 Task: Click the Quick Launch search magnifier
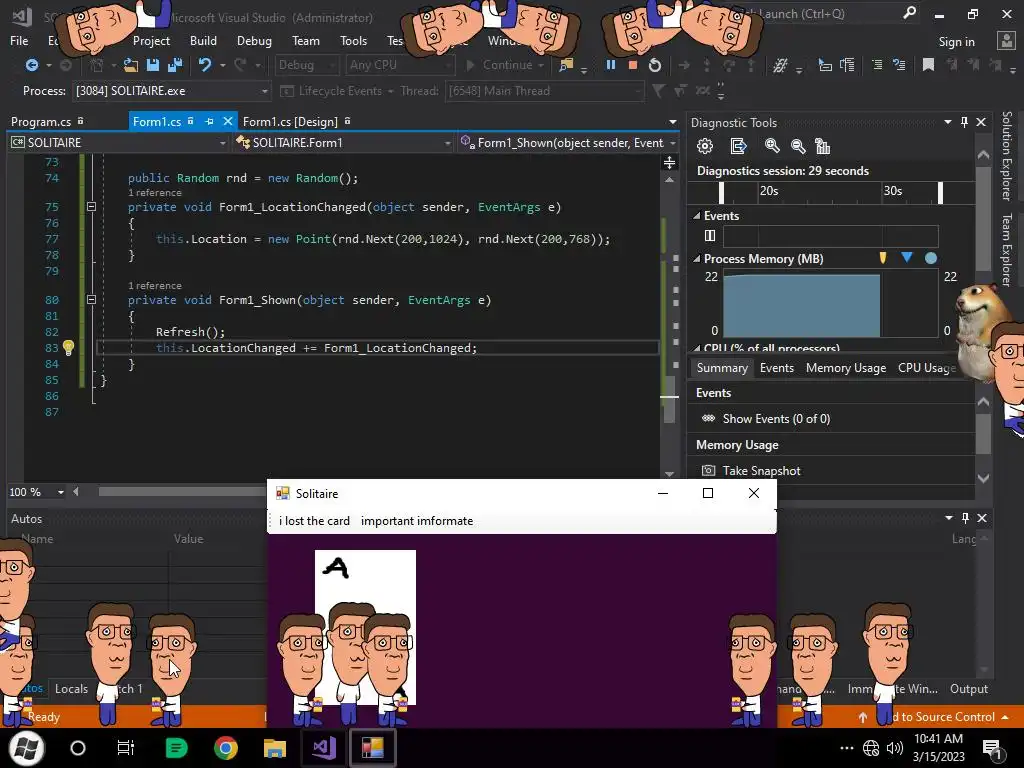pos(909,13)
